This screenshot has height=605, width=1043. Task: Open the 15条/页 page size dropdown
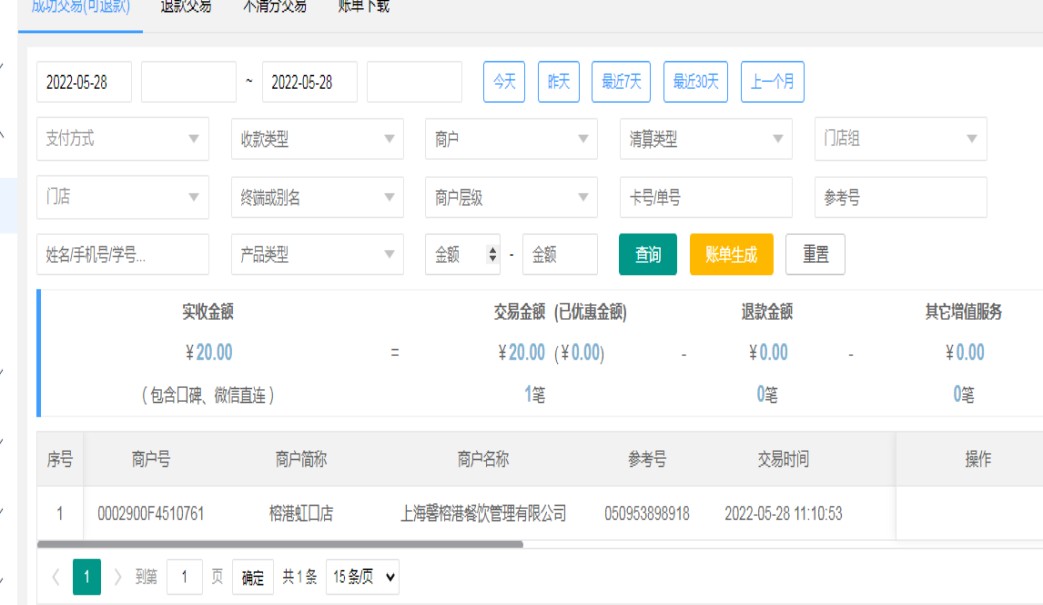tap(362, 577)
